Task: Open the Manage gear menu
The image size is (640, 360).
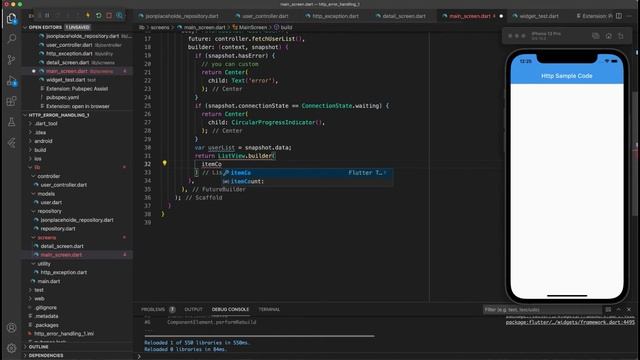Action: point(11,348)
